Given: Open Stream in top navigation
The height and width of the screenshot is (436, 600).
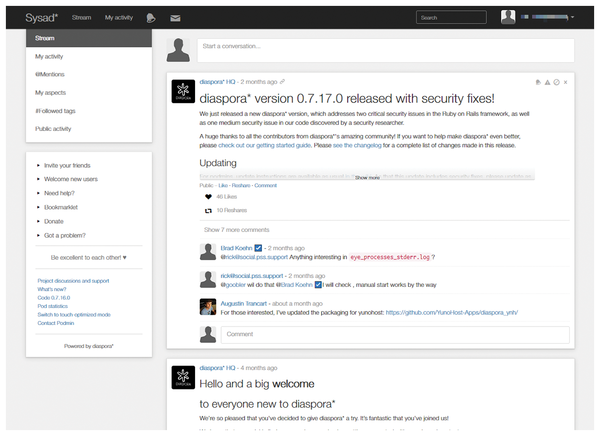Looking at the screenshot, I should 82,18.
